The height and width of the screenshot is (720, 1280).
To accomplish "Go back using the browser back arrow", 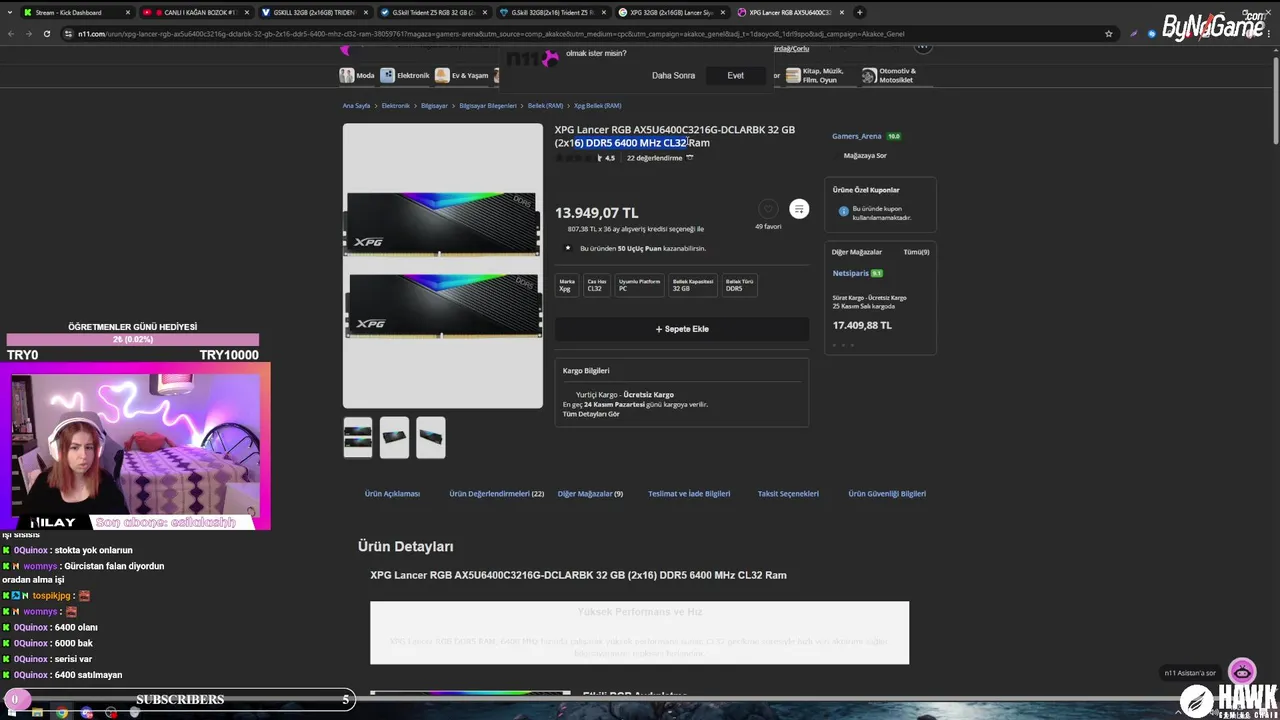I will click(11, 33).
